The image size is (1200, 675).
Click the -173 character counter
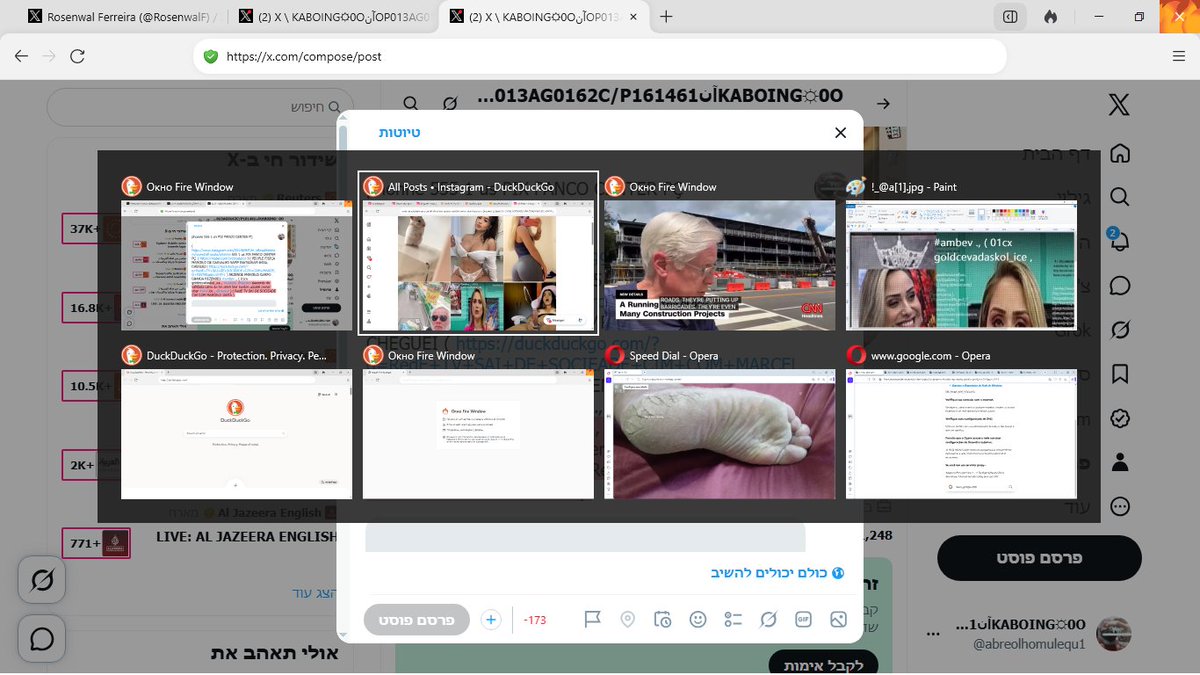pyautogui.click(x=535, y=620)
